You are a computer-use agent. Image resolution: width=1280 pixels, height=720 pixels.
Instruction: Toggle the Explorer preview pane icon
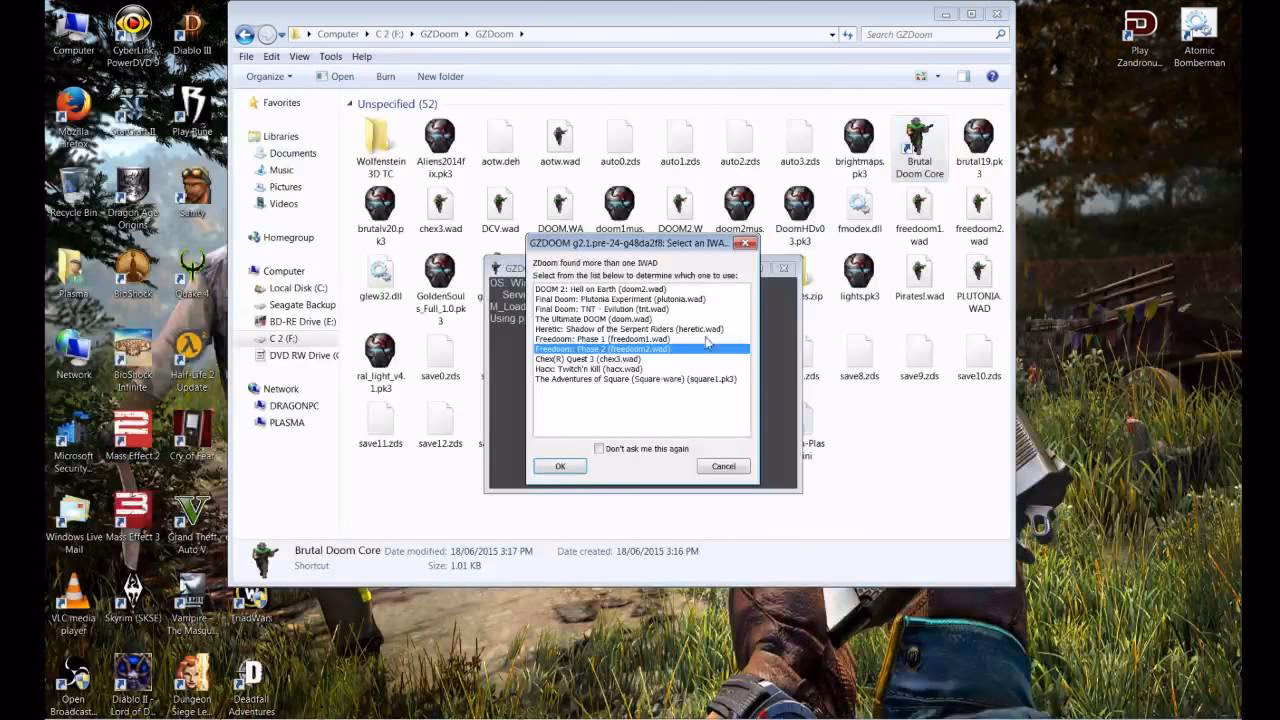coord(963,76)
